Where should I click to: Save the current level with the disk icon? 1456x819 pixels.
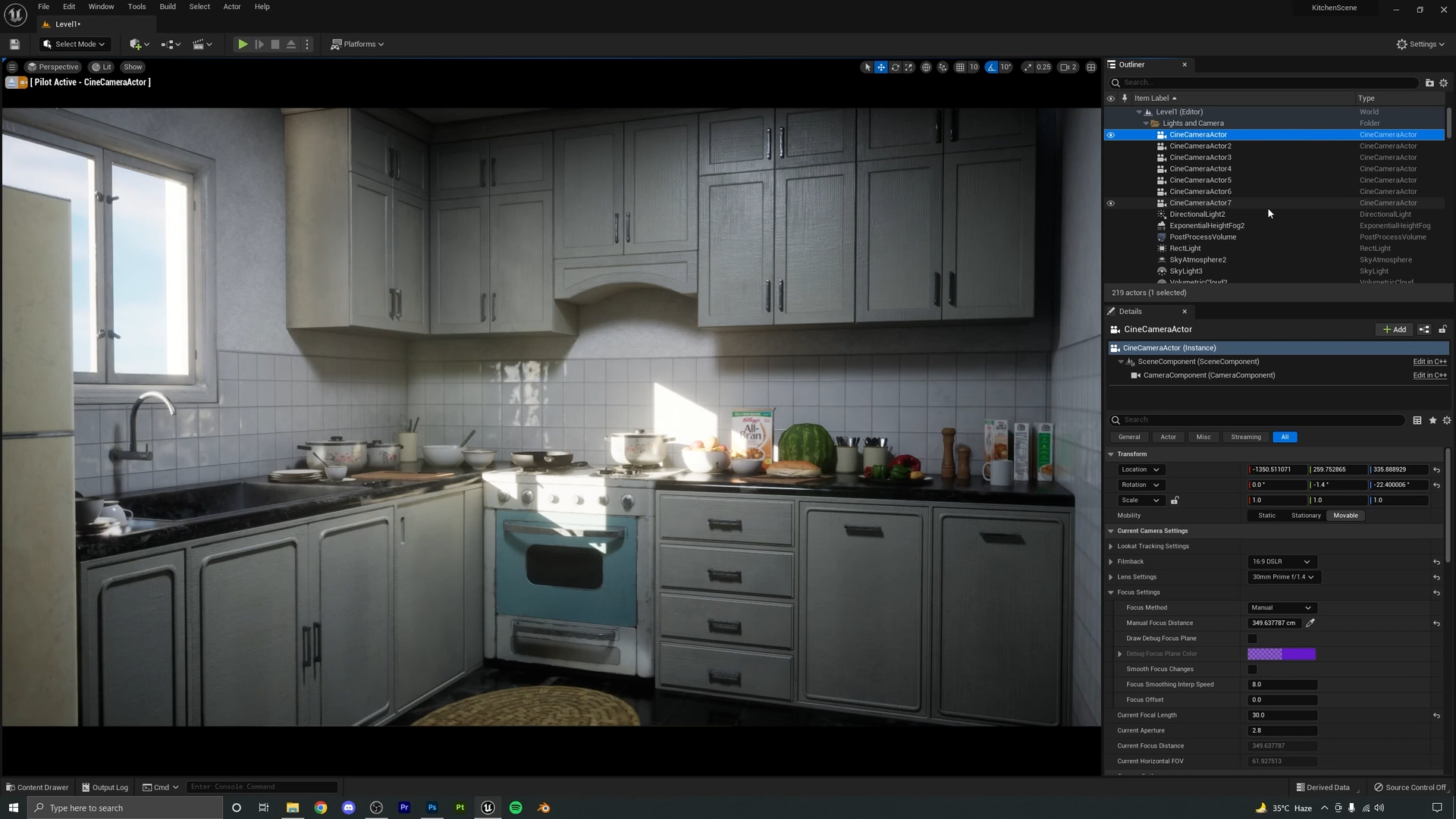tap(14, 44)
